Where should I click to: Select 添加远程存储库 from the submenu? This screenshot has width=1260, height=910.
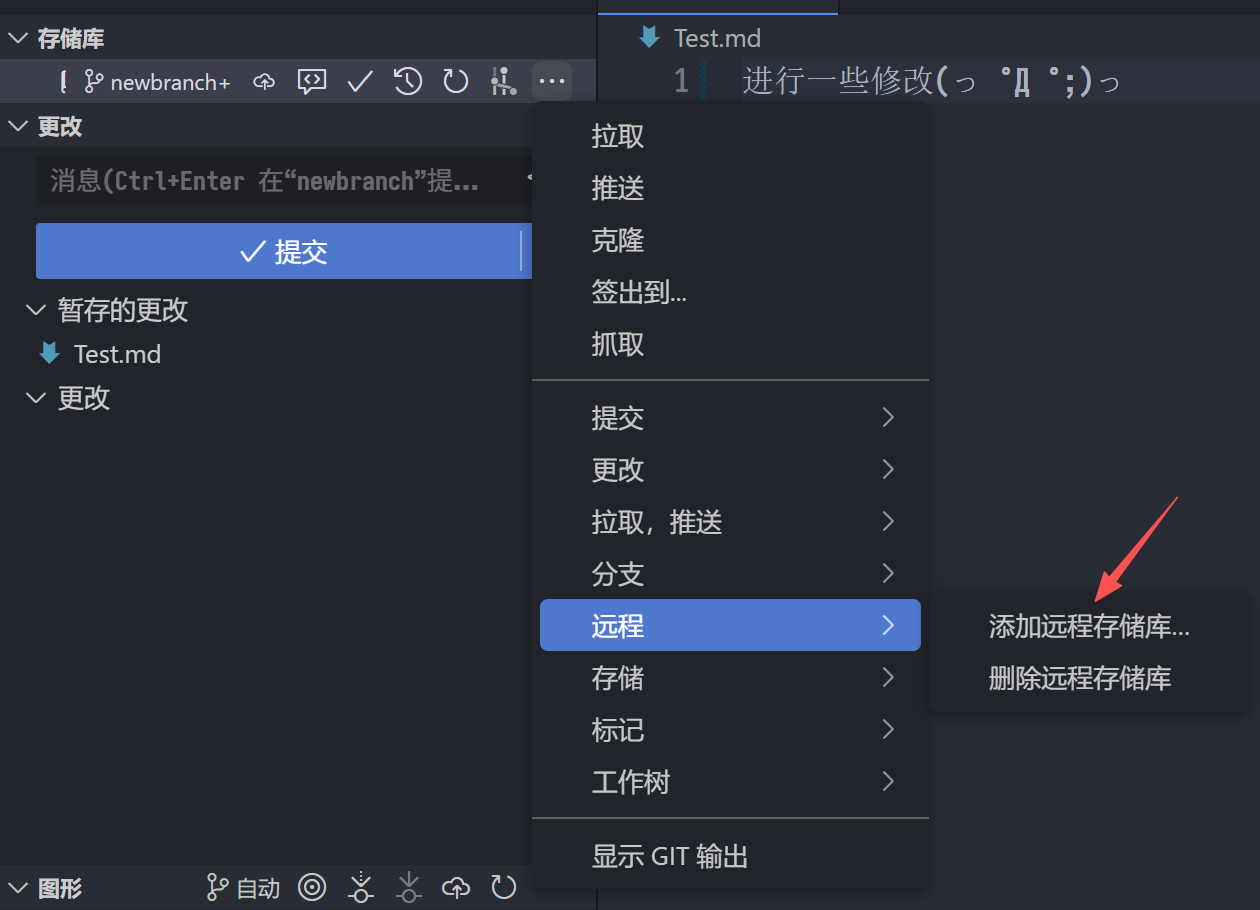click(x=1089, y=627)
